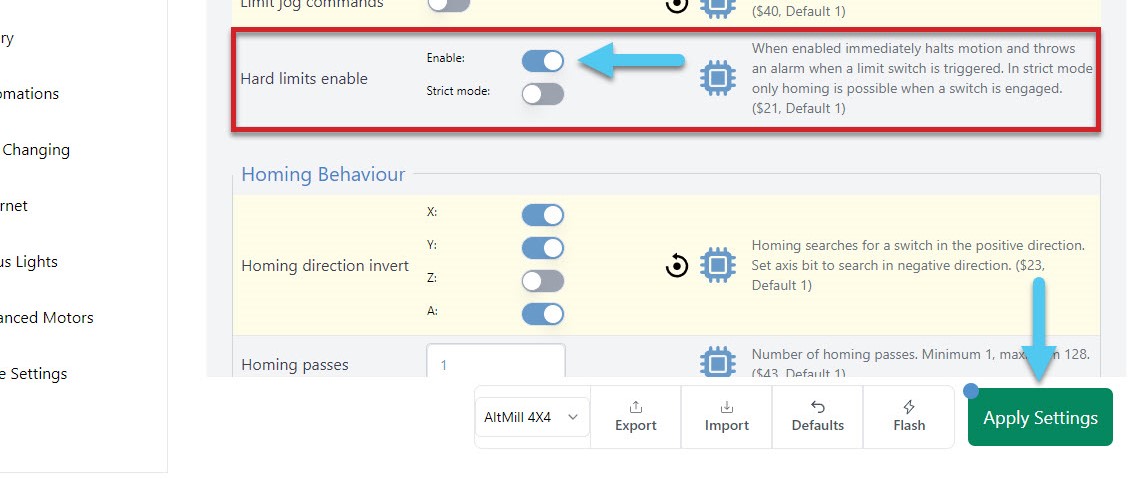1138x479 pixels.
Task: Click reset arrow icon for Homing direction invert
Action: point(677,266)
